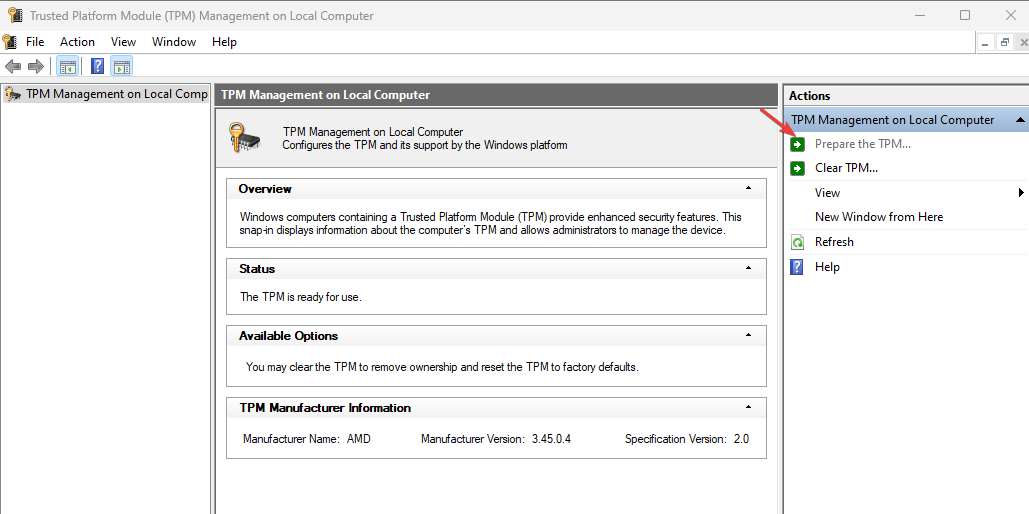Open the Action menu

(x=77, y=42)
